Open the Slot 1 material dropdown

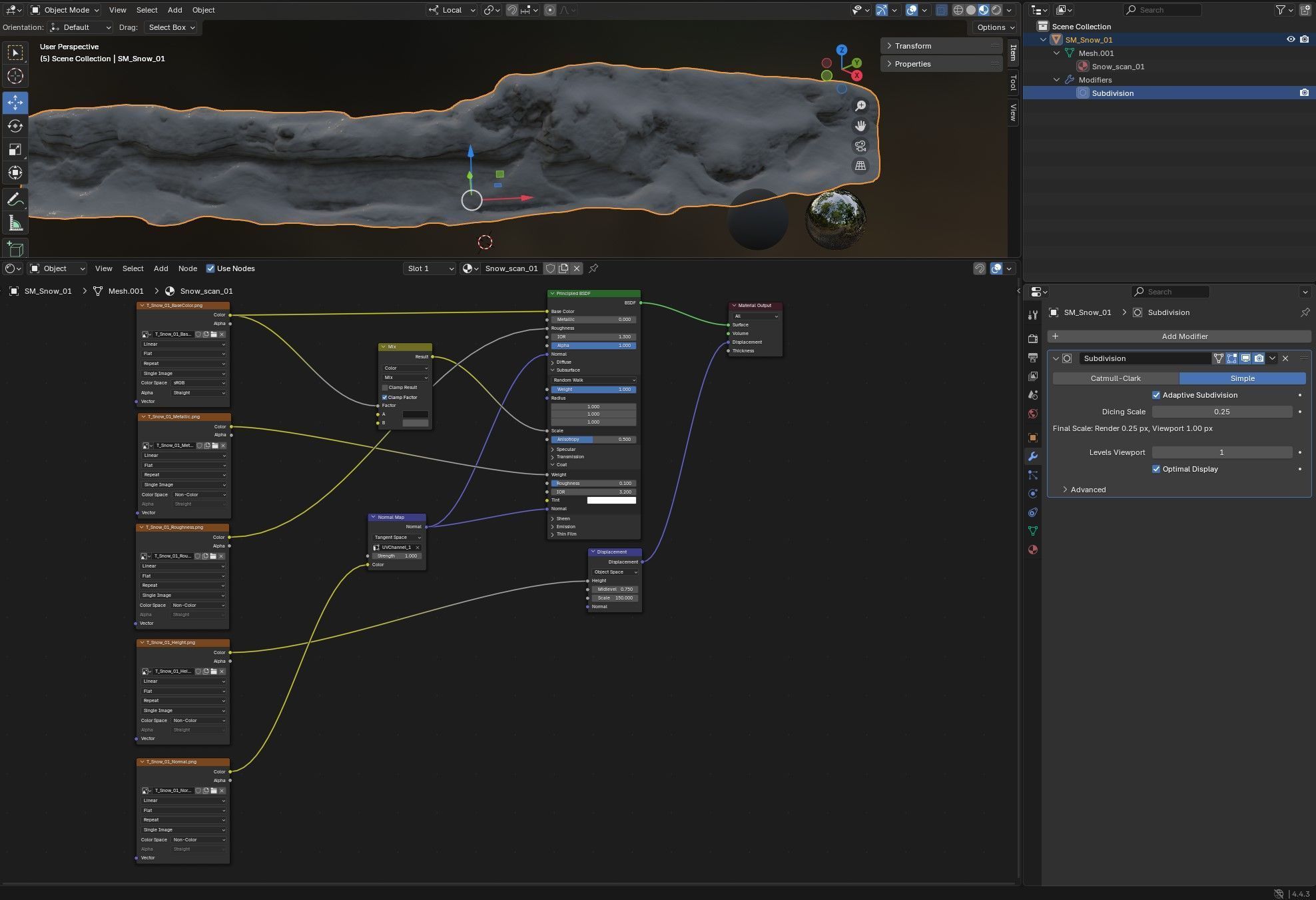(430, 268)
